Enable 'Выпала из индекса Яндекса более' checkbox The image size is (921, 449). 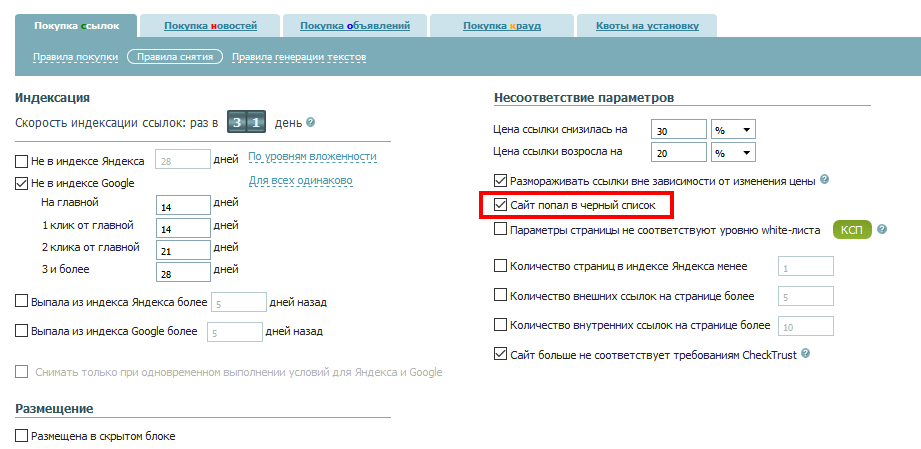pyautogui.click(x=21, y=301)
